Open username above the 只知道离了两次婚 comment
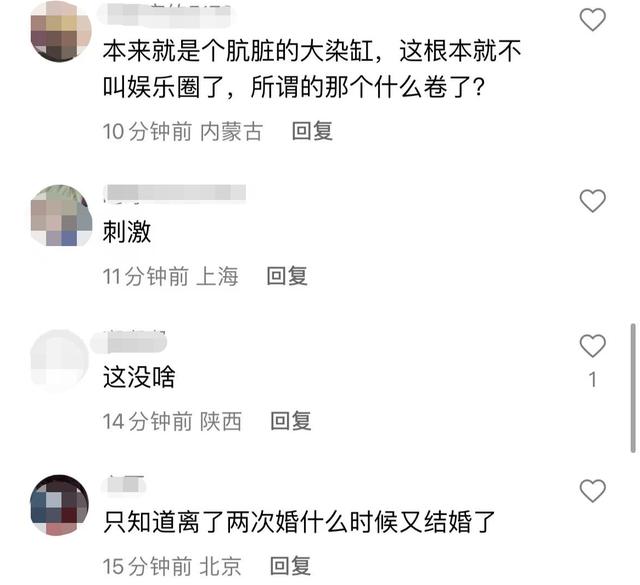This screenshot has height=585, width=640. tap(124, 485)
